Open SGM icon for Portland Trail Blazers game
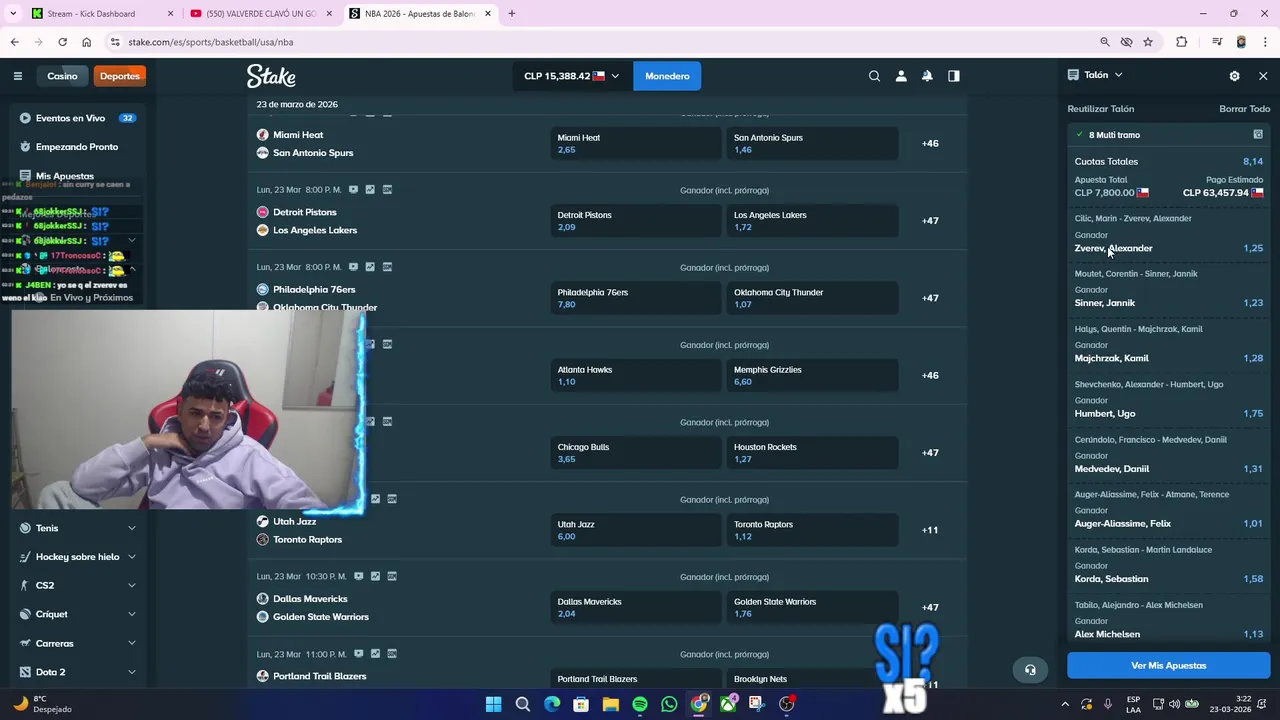The height and width of the screenshot is (720, 1280). coord(391,653)
